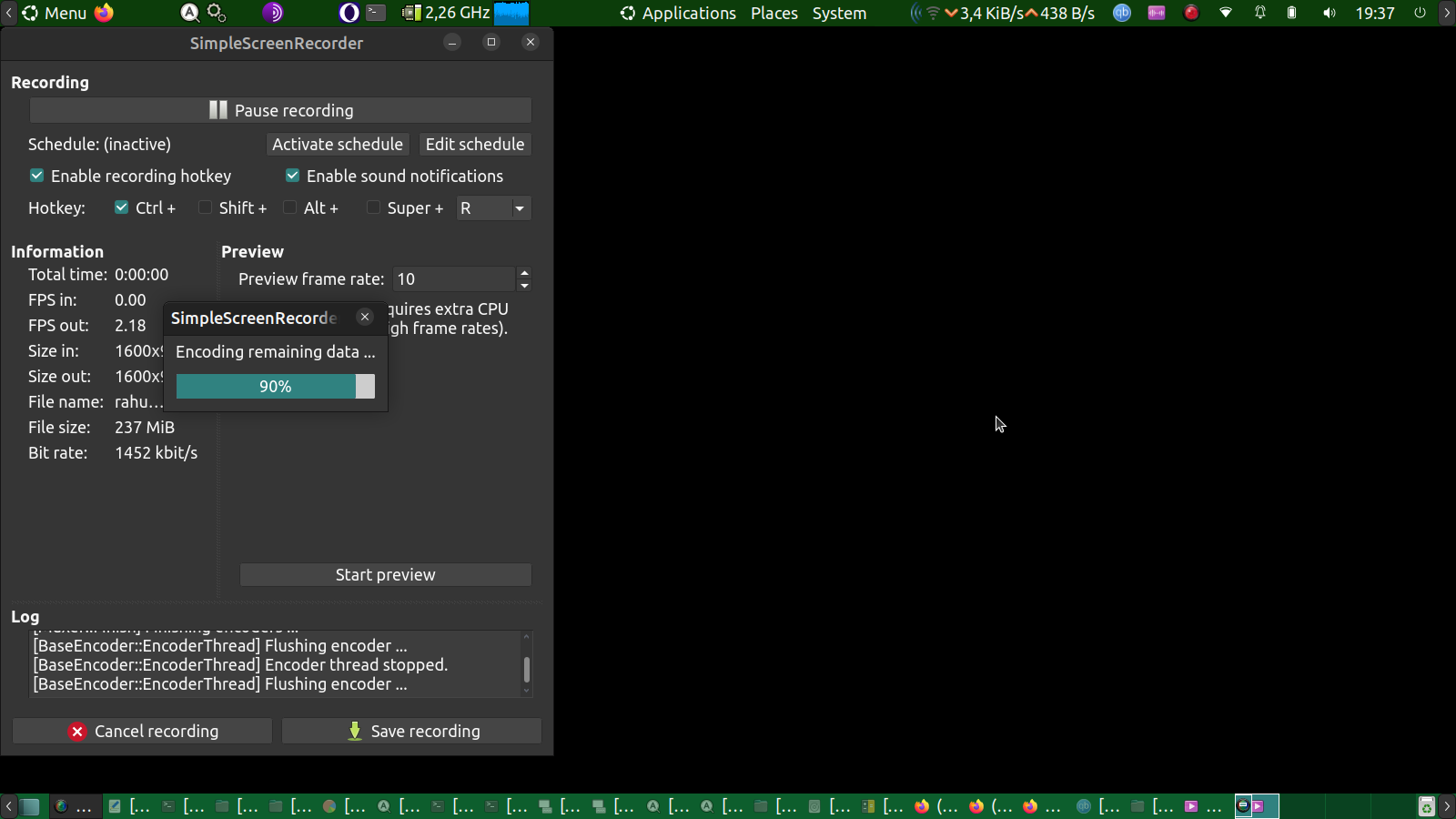The image size is (1456, 819).
Task: Uncheck the Ctrl hotkey modifier
Action: (121, 207)
